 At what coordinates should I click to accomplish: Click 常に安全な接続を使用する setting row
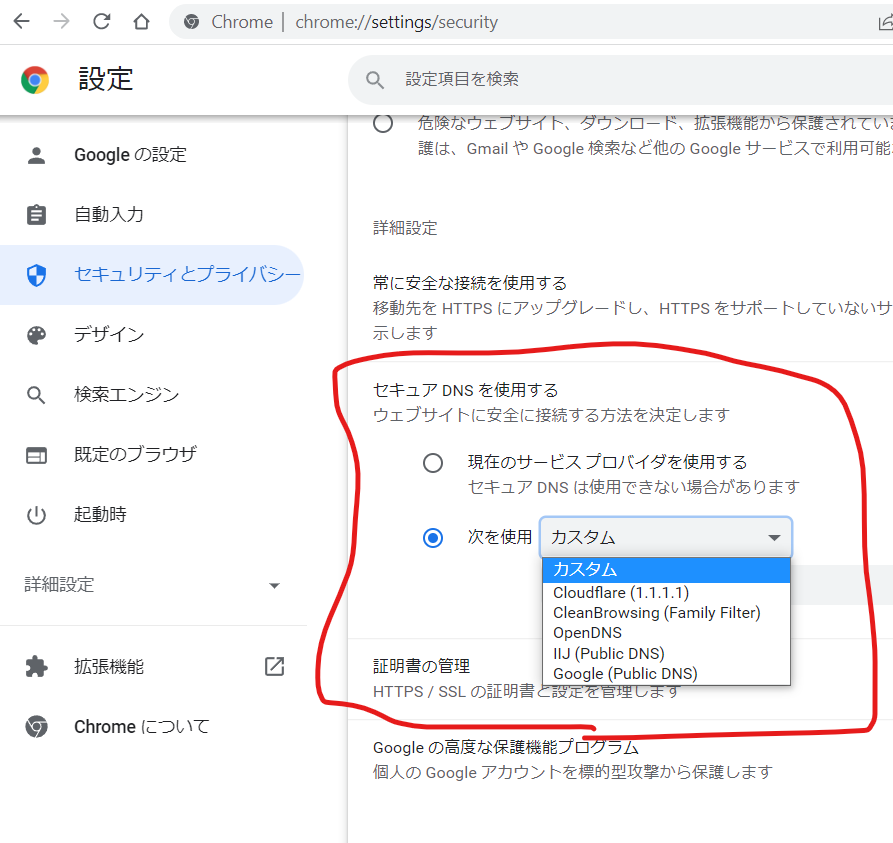621,308
